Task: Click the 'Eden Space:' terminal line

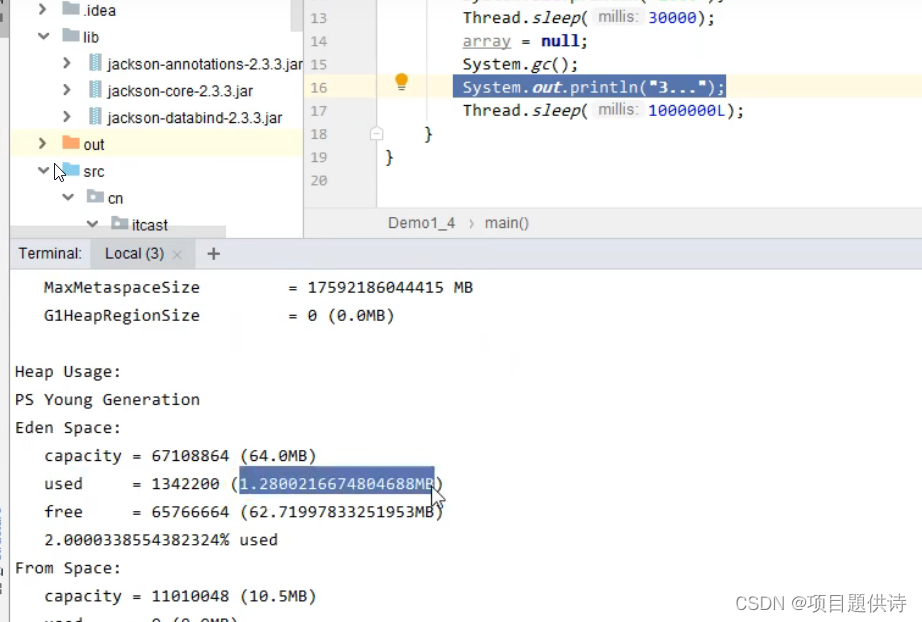Action: point(68,427)
